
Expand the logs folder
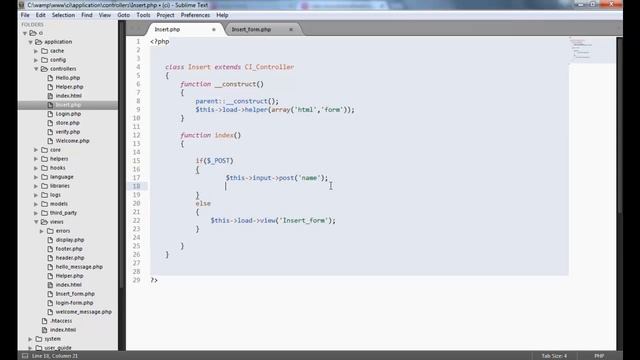coord(36,195)
